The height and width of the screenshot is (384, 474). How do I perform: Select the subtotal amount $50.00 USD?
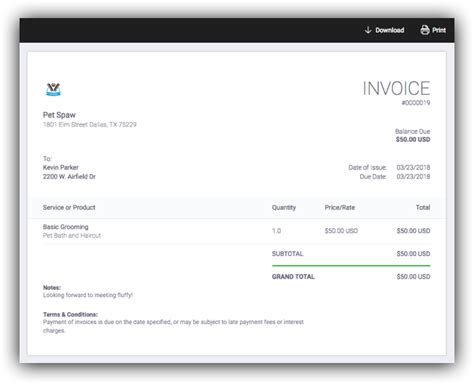point(413,254)
